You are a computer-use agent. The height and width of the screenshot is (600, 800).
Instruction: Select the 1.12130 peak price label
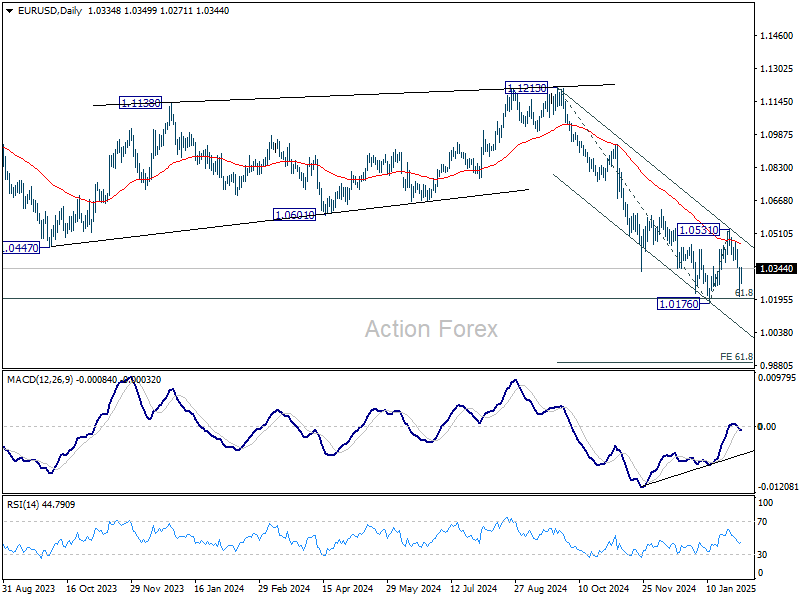(x=526, y=88)
